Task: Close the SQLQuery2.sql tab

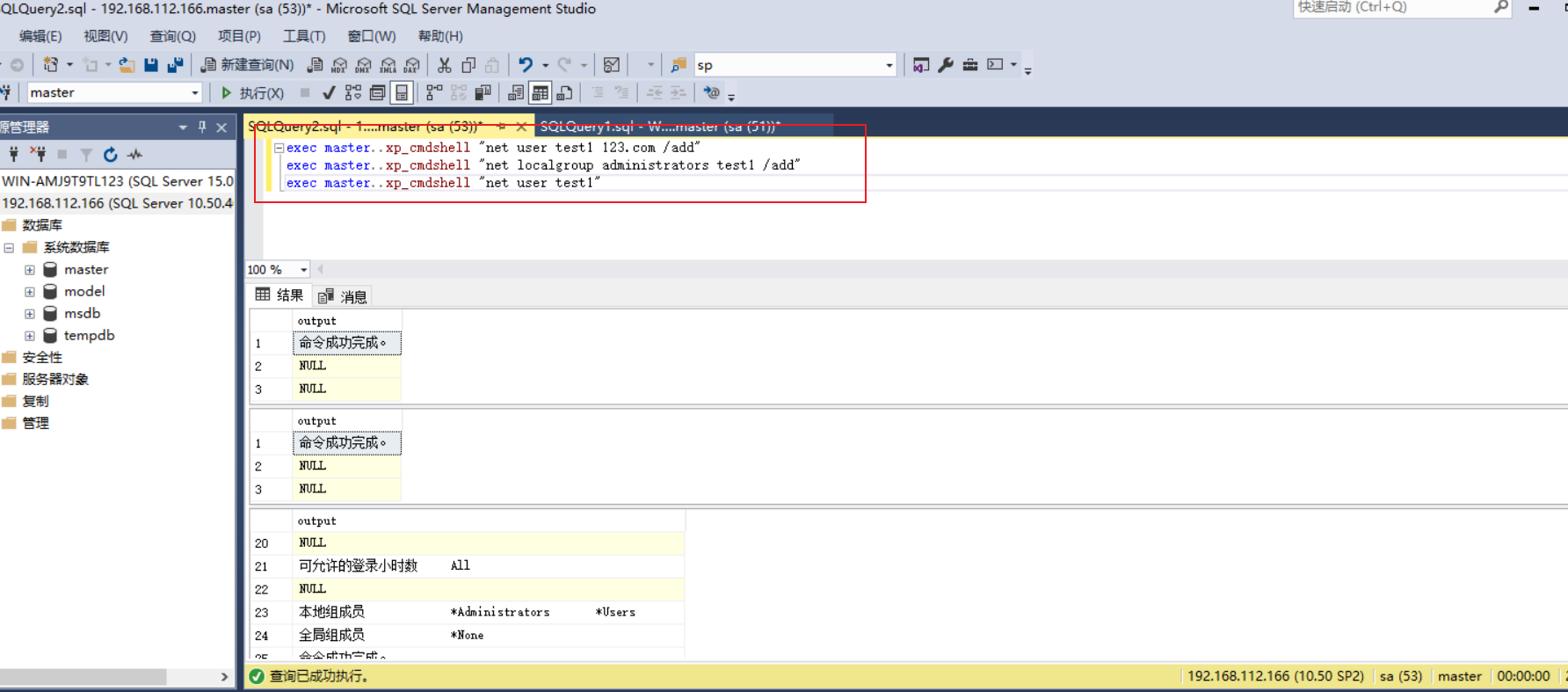Action: pyautogui.click(x=521, y=127)
